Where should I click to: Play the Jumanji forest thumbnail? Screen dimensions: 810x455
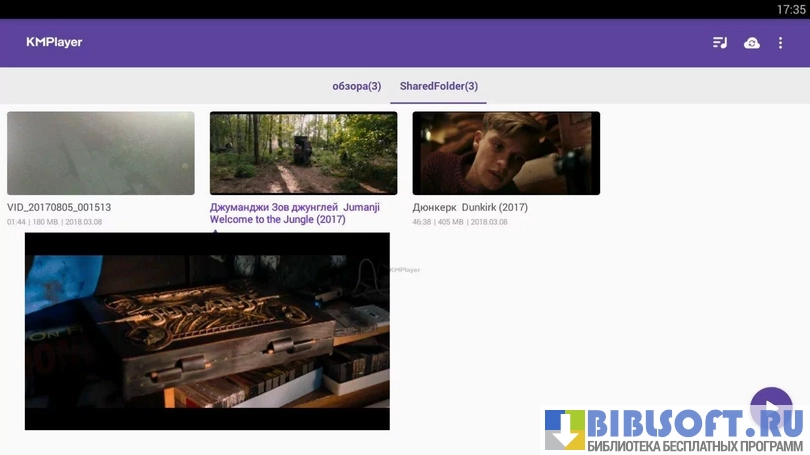click(x=303, y=153)
